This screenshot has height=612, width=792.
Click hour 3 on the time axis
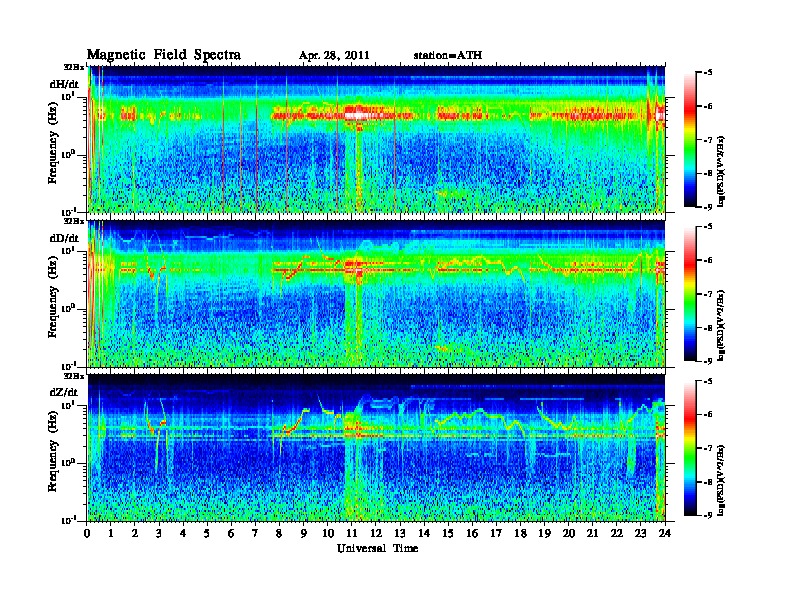(x=159, y=533)
